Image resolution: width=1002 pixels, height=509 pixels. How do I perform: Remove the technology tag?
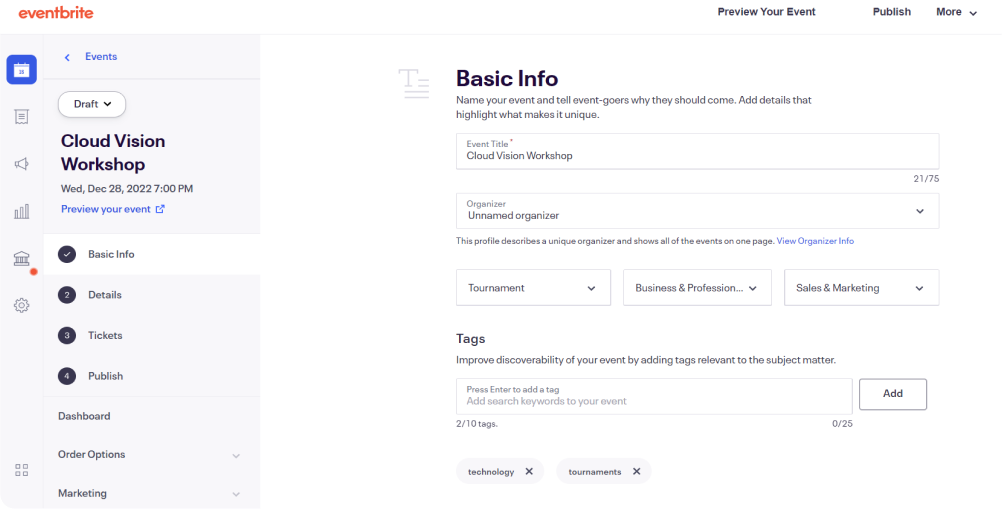[529, 471]
